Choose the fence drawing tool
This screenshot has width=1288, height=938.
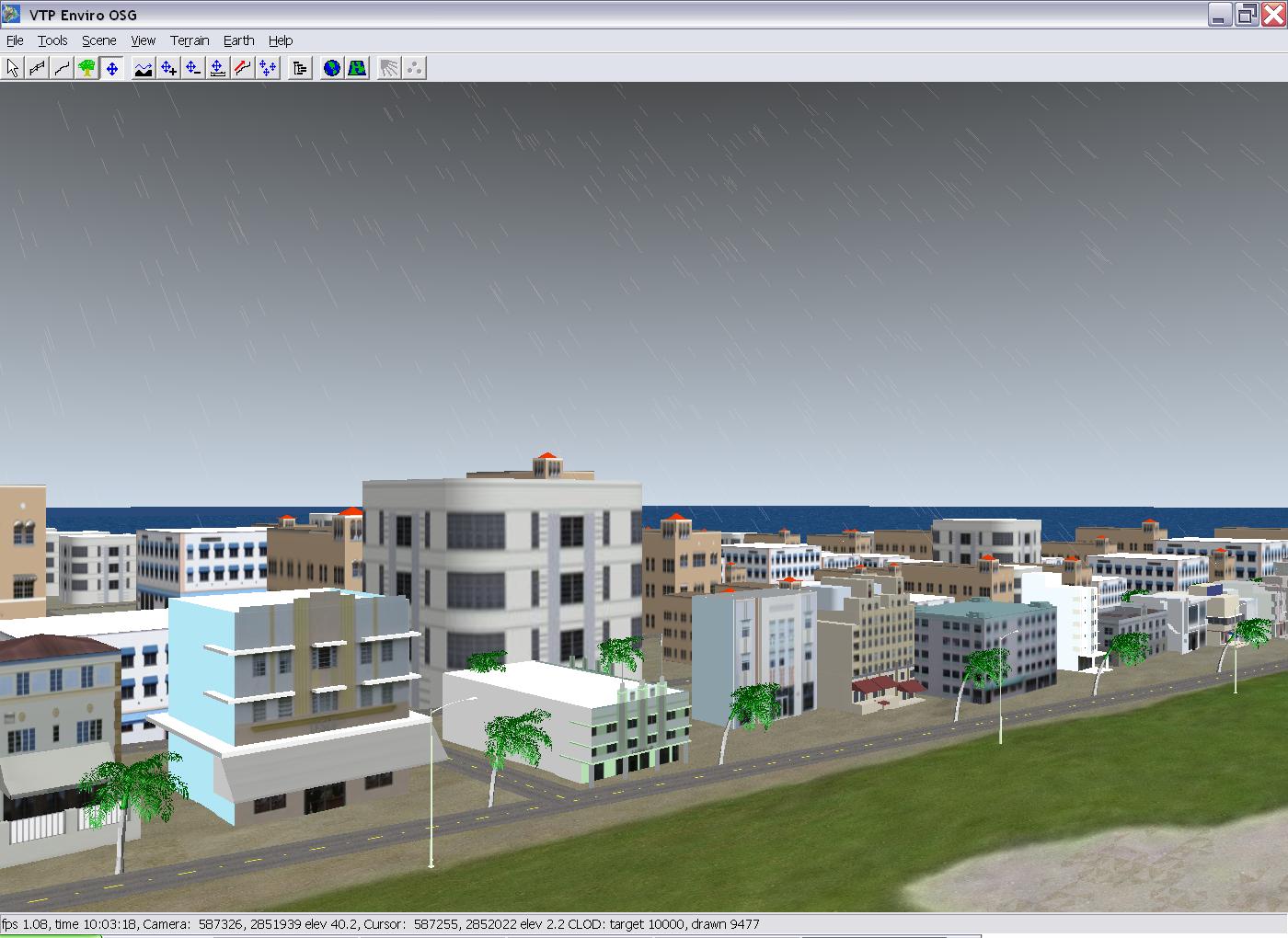[x=37, y=68]
